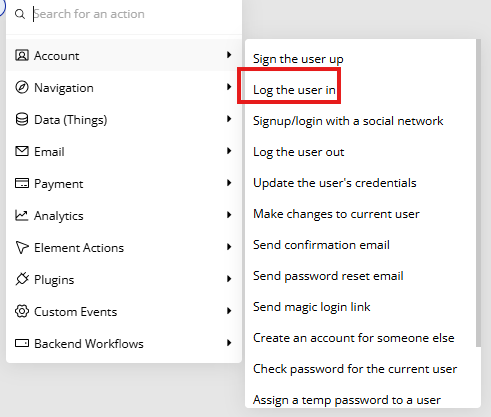Click the Analytics chart icon
The width and height of the screenshot is (491, 417).
[22, 215]
